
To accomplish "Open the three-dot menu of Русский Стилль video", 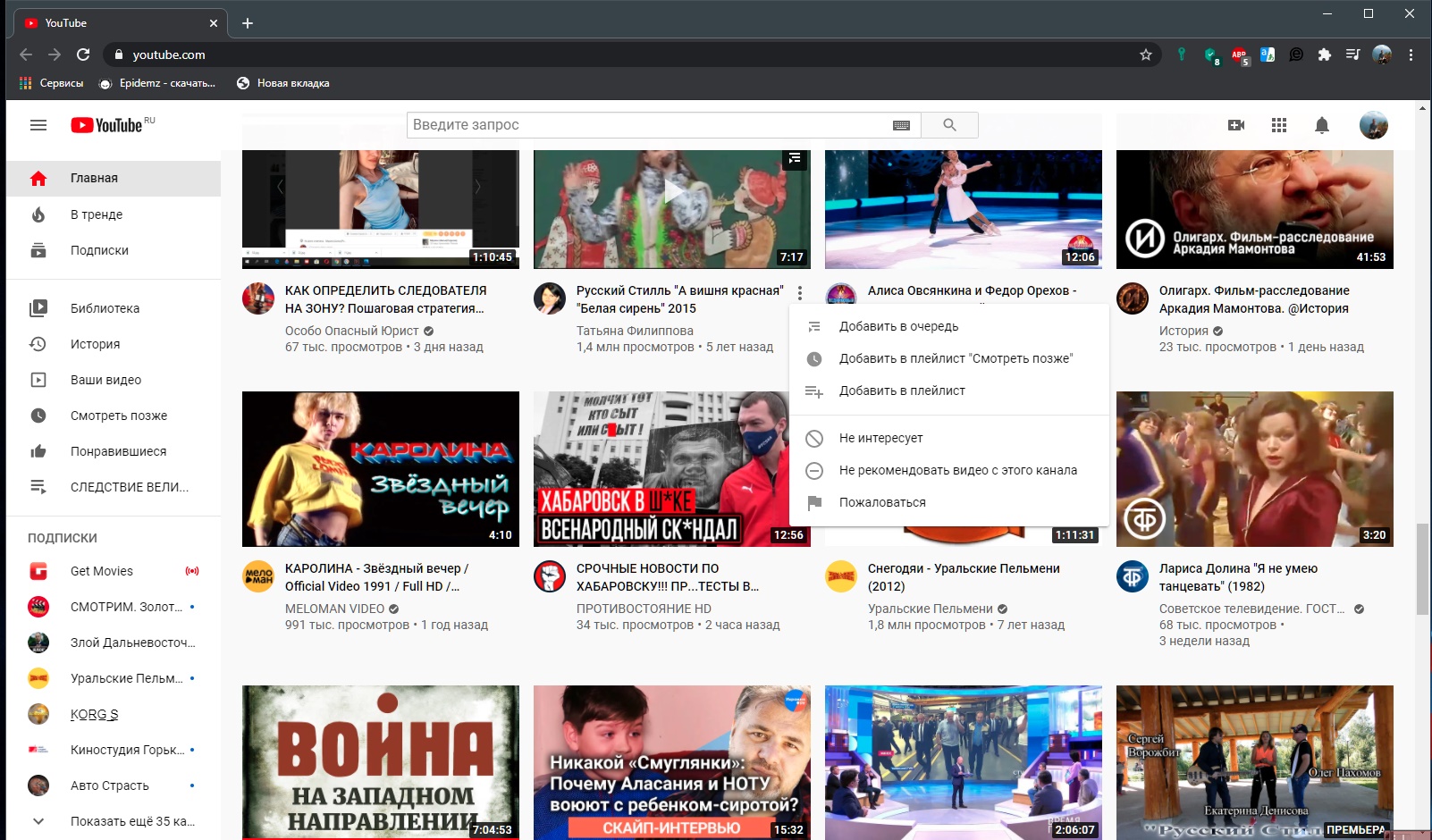I will pos(800,293).
